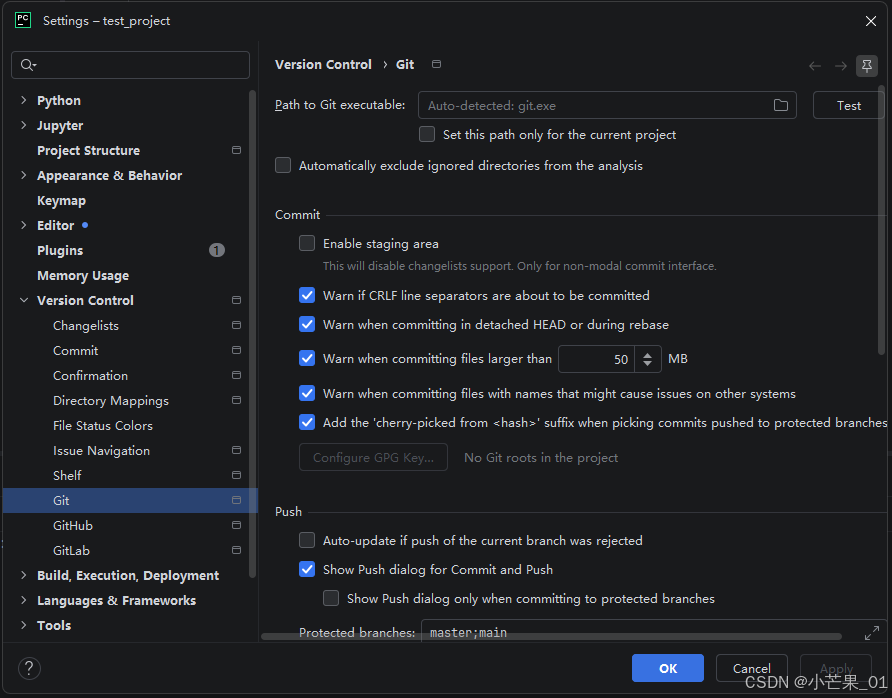The height and width of the screenshot is (698, 892).
Task: Click the expand icon for Protected branches field
Action: [x=872, y=632]
